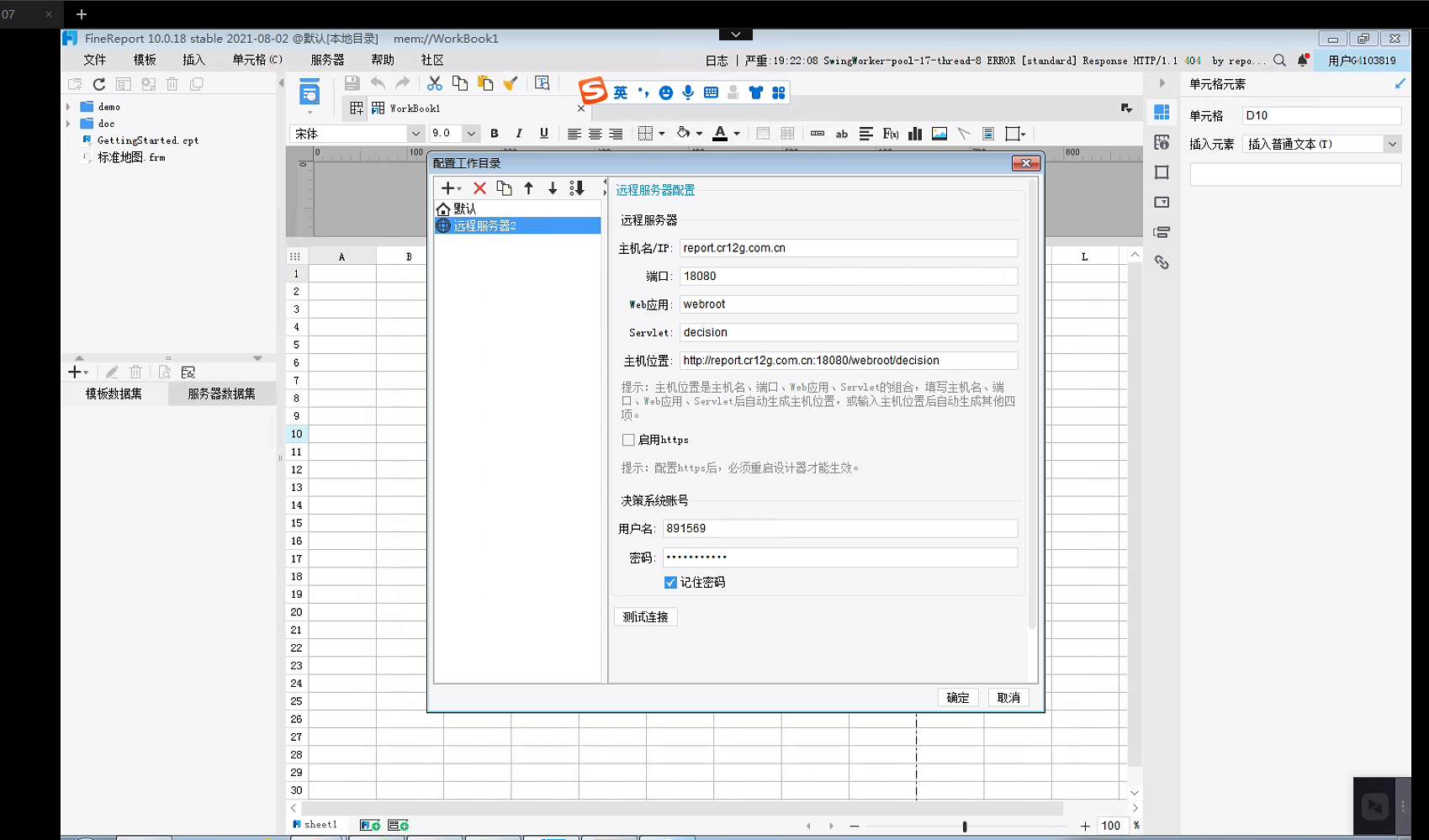Click the Sogou voice input microphone icon
Screen dimensions: 1429x840
[688, 92]
